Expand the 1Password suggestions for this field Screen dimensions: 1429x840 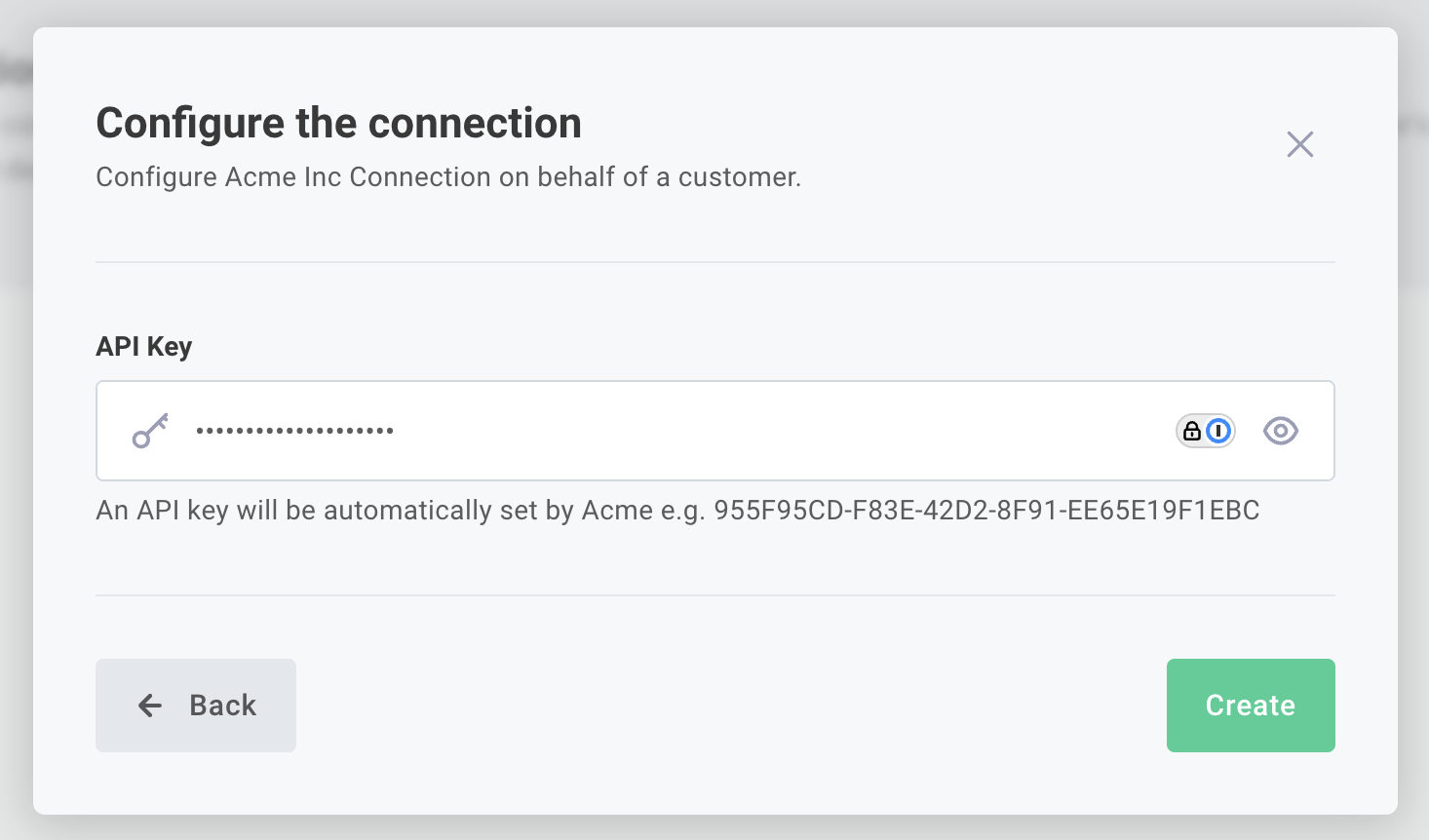click(x=1206, y=431)
